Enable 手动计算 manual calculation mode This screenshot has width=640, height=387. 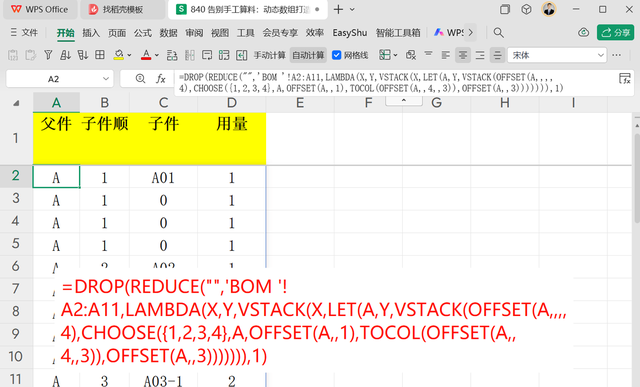[269, 55]
